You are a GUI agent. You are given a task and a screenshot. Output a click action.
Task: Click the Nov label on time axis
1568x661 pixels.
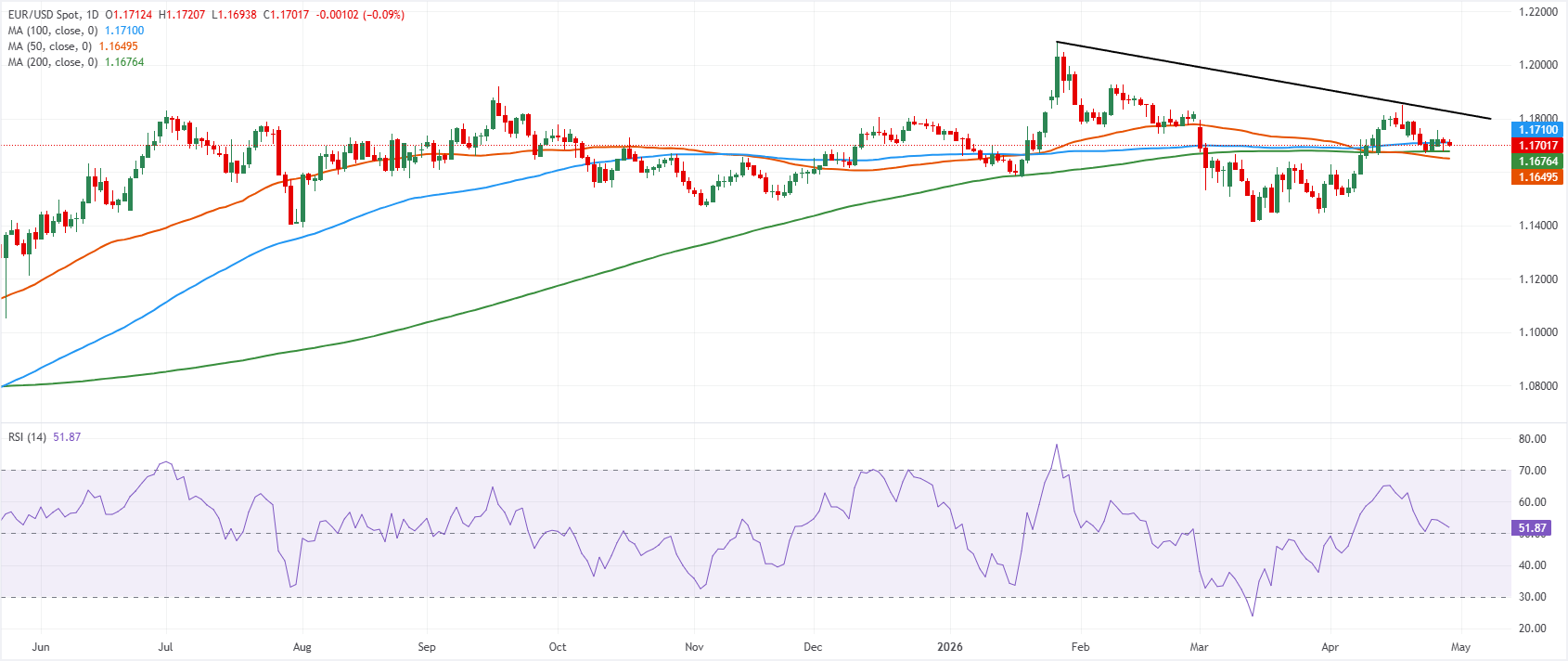point(694,646)
